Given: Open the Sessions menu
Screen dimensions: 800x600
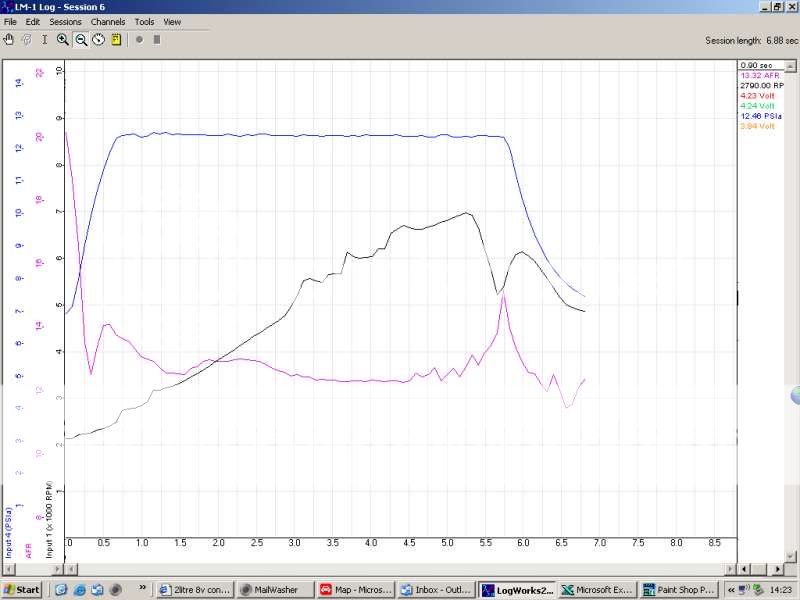Looking at the screenshot, I should pos(64,21).
